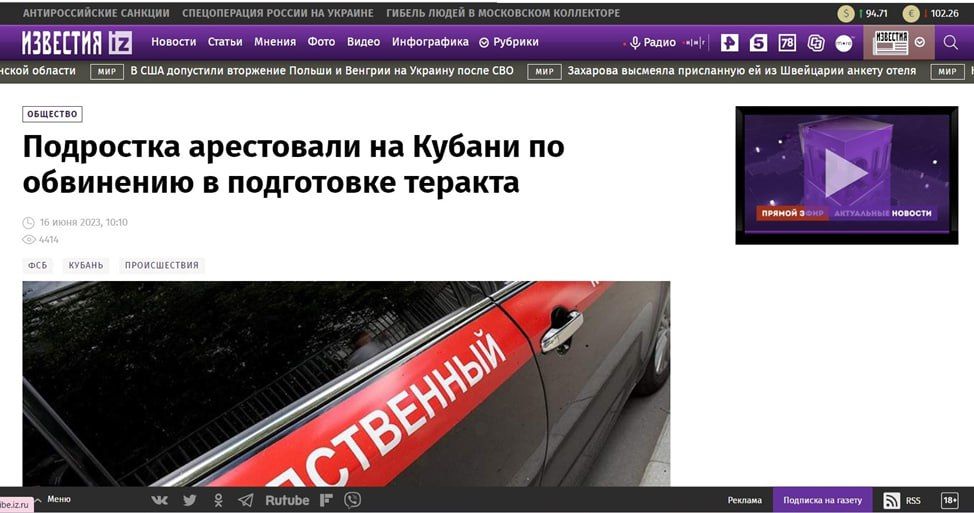Expand the Рубрики sections menu

[x=509, y=42]
